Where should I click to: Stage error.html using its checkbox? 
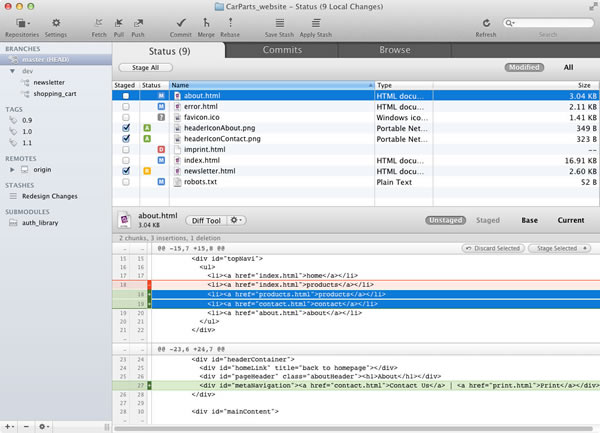pos(125,107)
